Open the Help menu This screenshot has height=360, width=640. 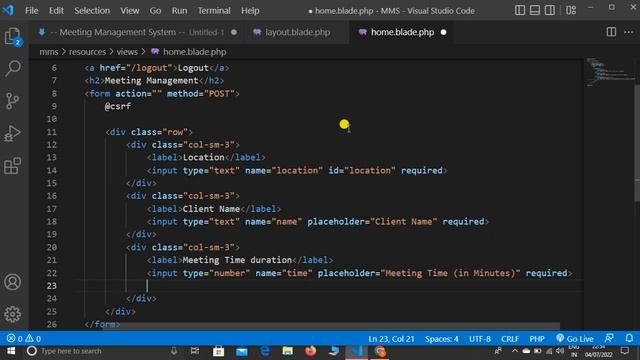click(250, 11)
